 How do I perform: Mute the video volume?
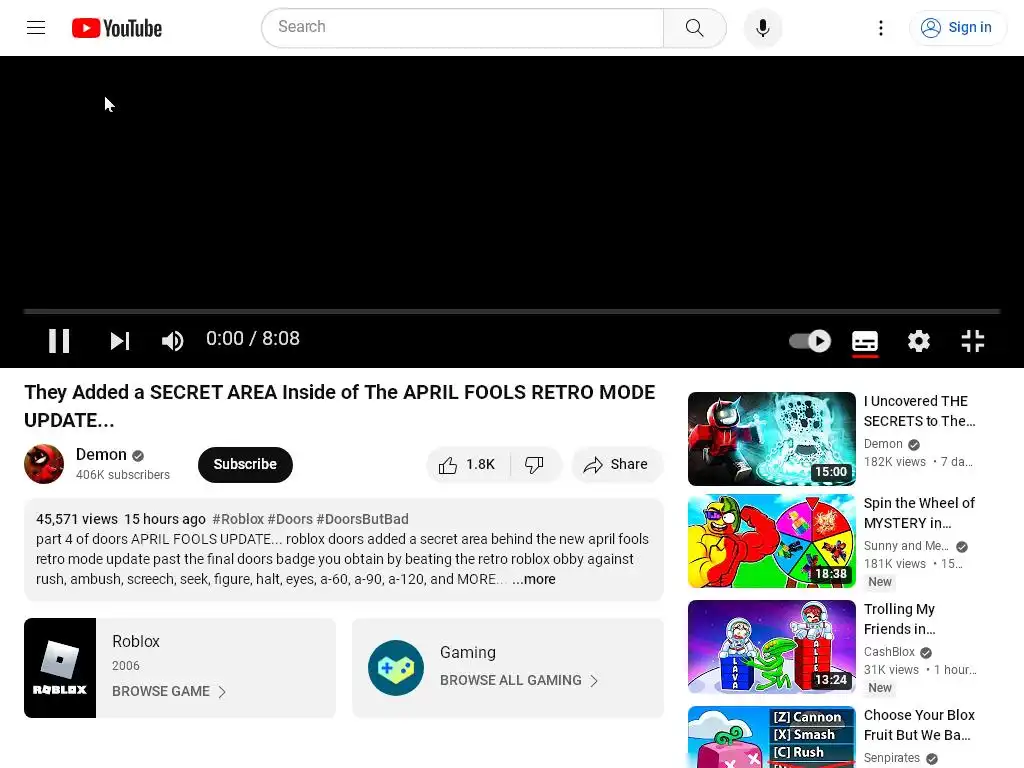(x=172, y=340)
